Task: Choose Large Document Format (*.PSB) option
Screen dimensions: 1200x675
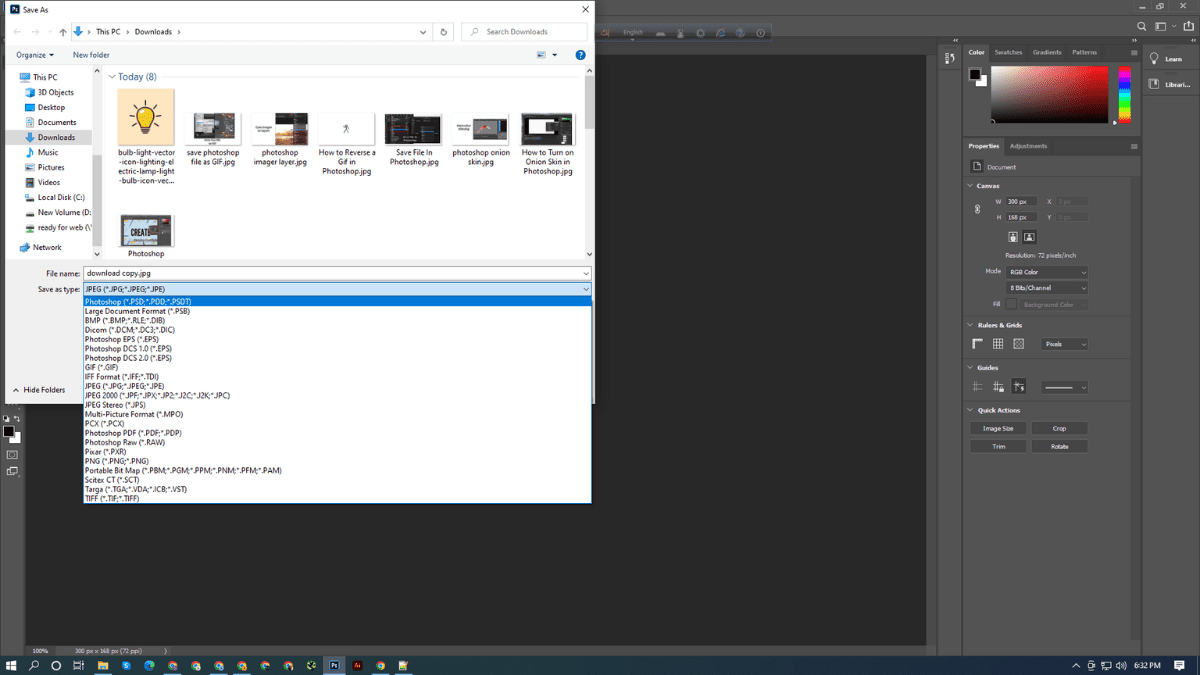Action: pyautogui.click(x=337, y=311)
